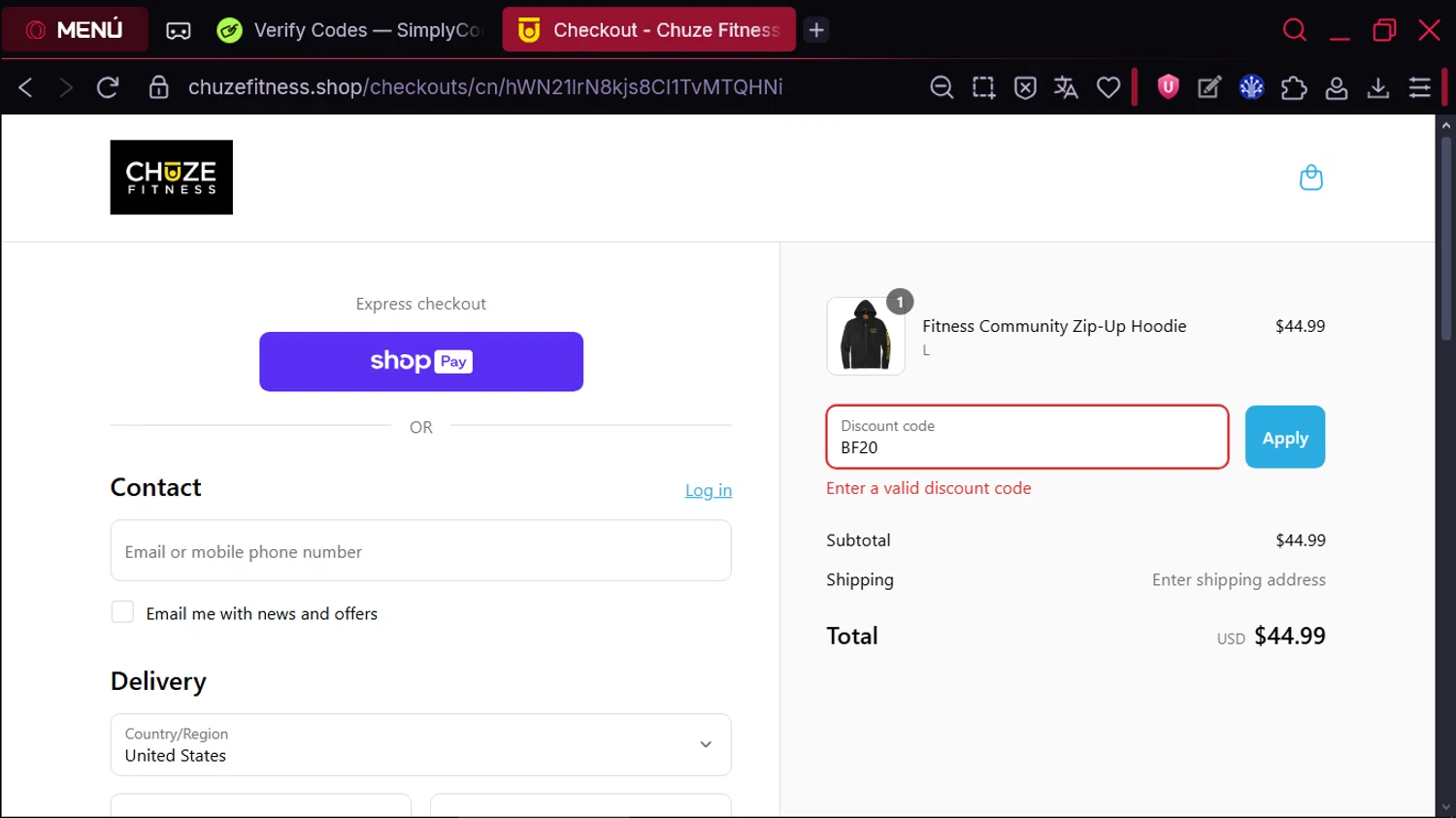
Task: View site security padlock info
Action: pyautogui.click(x=158, y=87)
